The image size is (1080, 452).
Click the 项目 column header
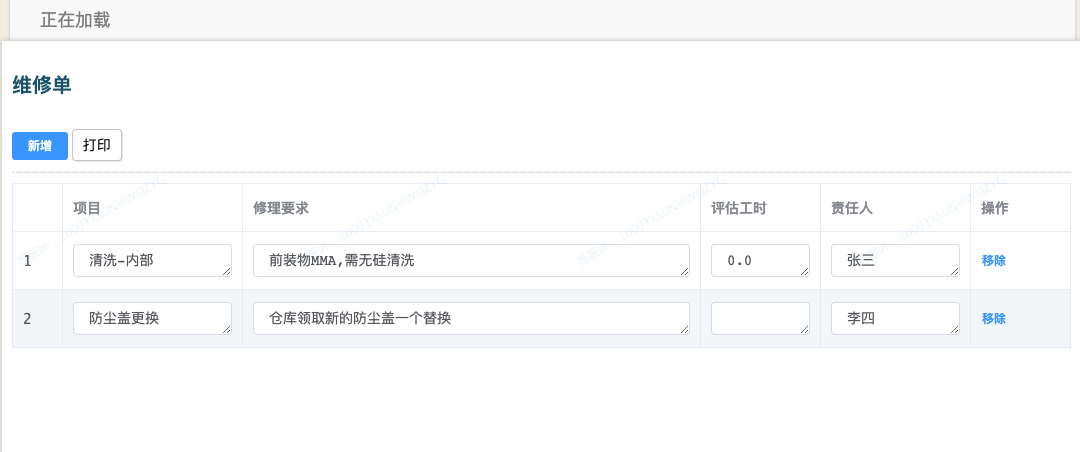click(x=87, y=208)
